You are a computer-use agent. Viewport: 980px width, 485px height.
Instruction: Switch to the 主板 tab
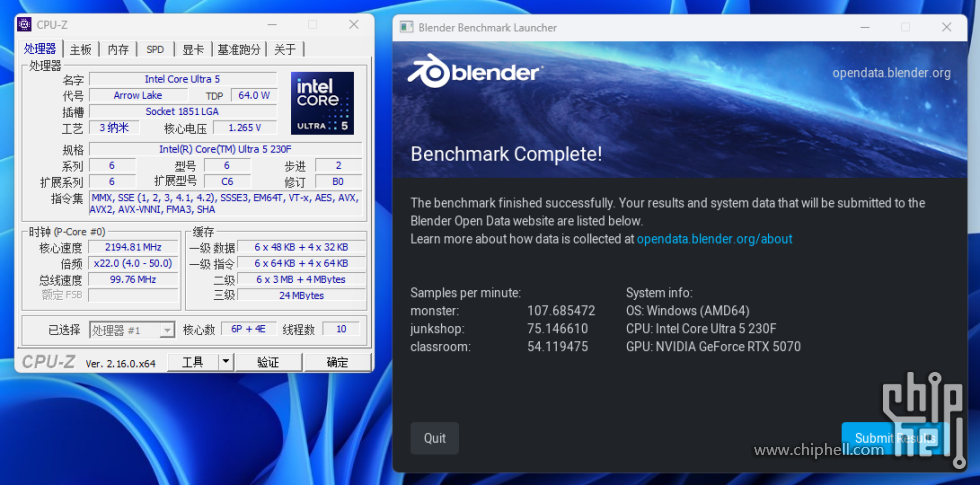coord(81,49)
